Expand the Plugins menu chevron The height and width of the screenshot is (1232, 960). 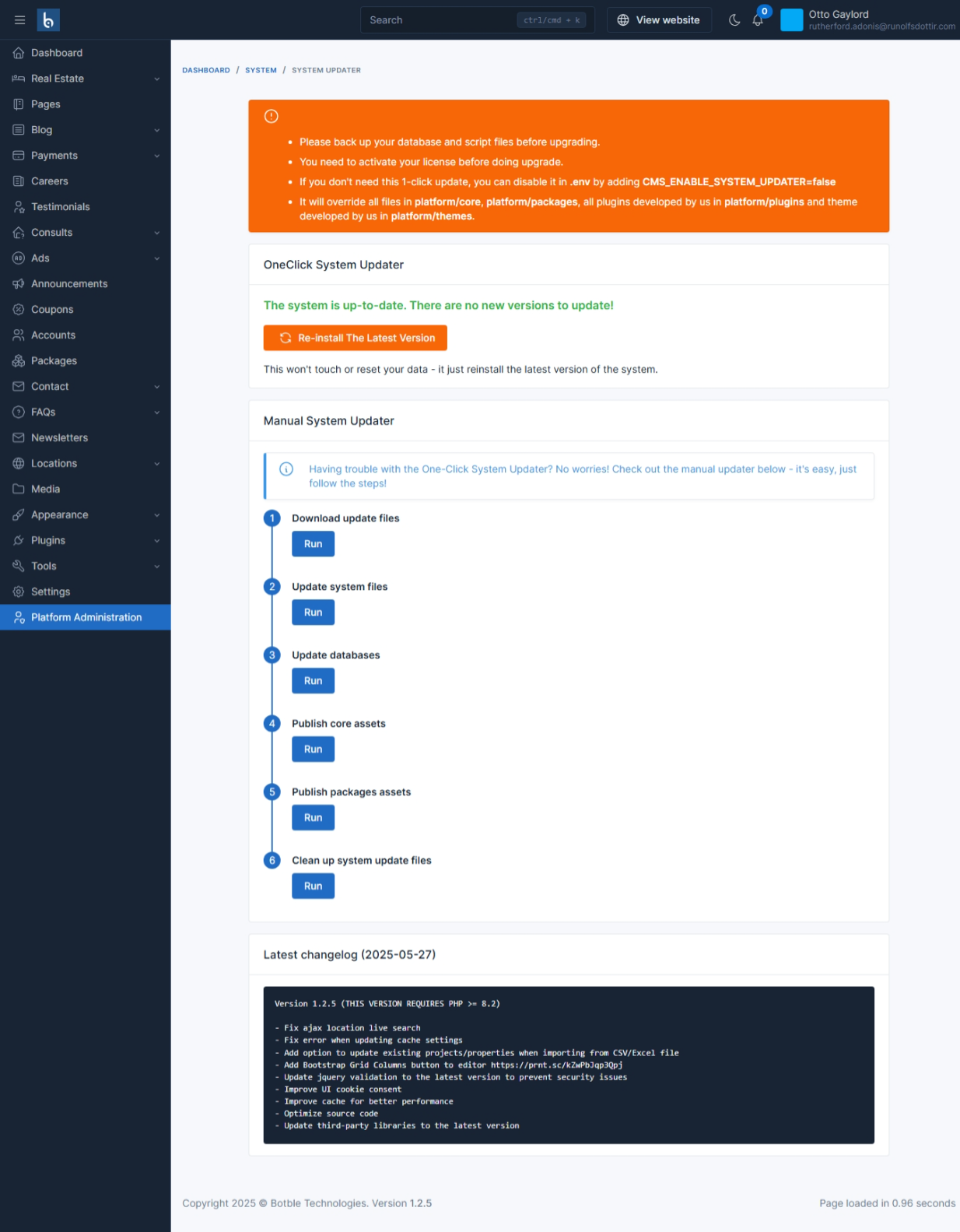tap(157, 541)
